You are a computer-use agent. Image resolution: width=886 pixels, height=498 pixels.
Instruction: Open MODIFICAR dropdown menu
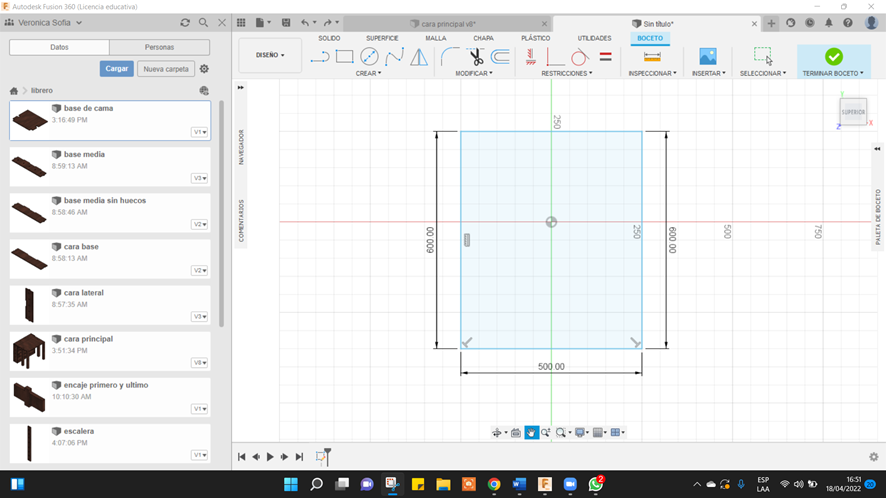tap(474, 73)
